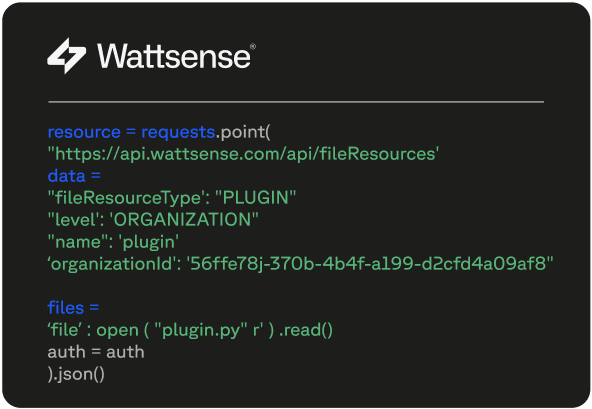This screenshot has height=409, width=592.
Task: Click the "name": 'plugin' line
Action: tap(113, 242)
